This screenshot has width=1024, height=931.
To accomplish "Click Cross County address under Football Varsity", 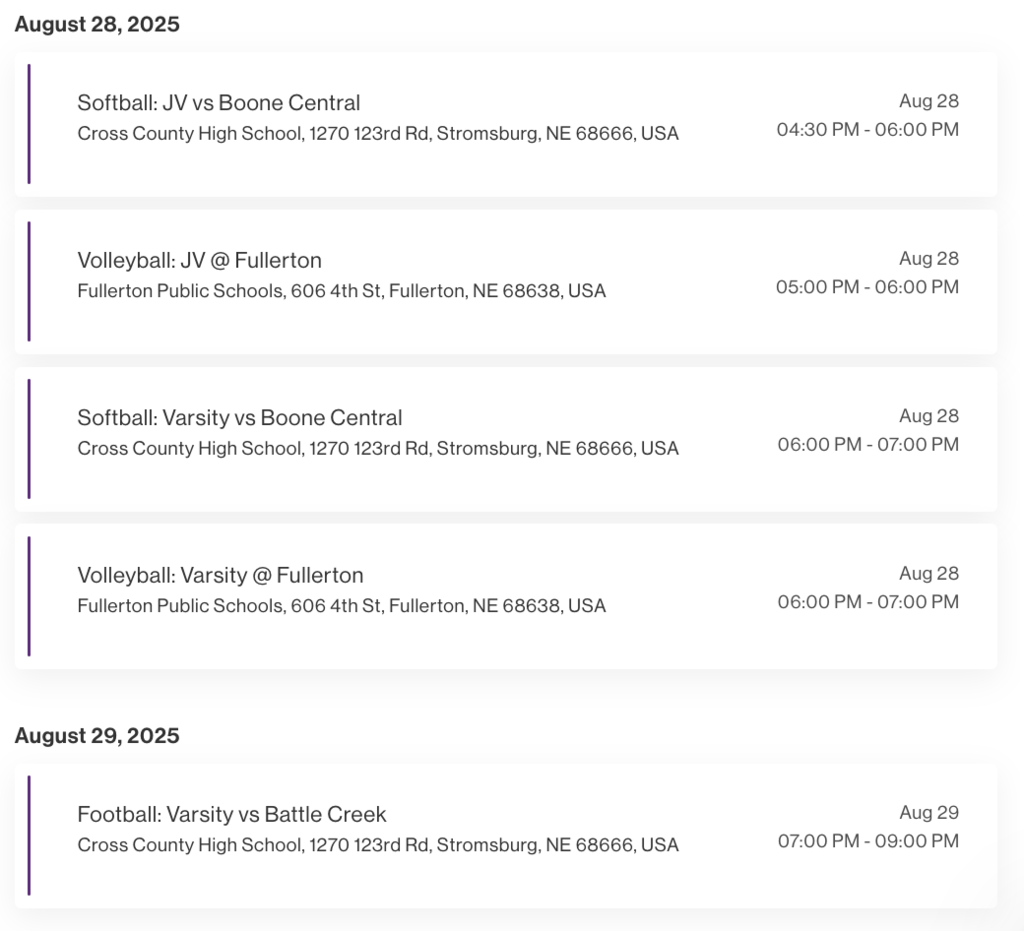I will tap(378, 845).
